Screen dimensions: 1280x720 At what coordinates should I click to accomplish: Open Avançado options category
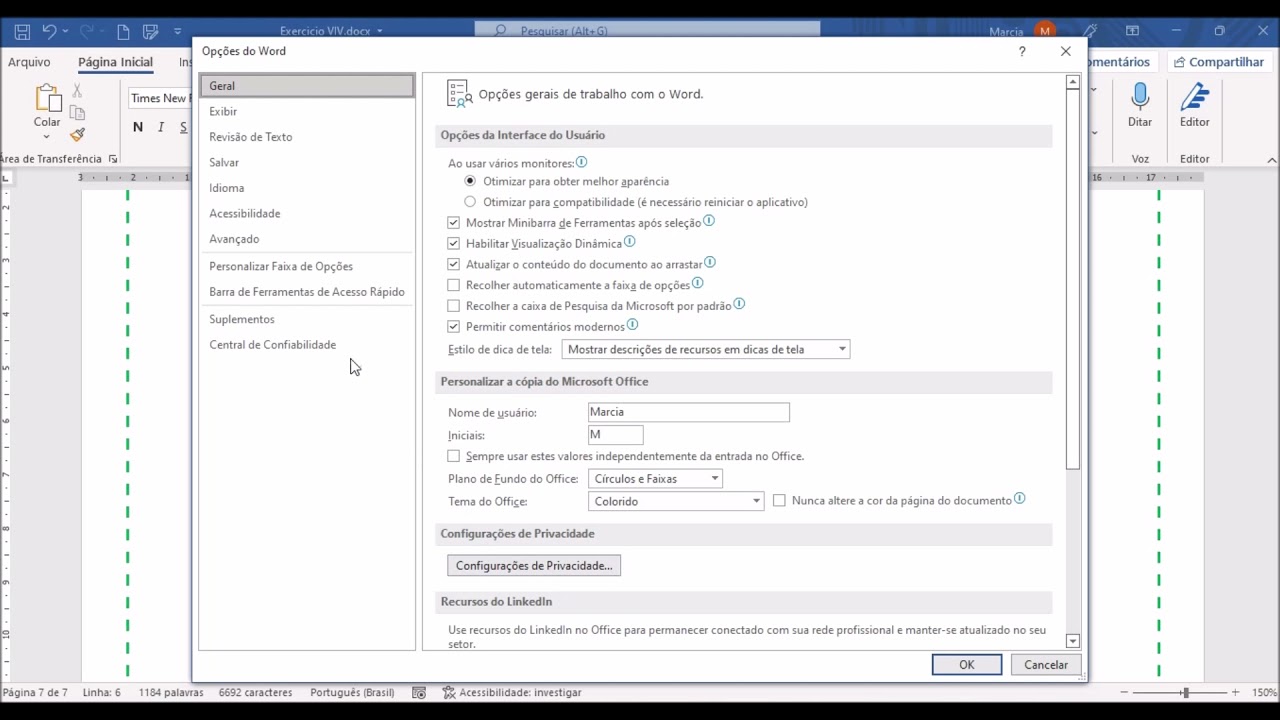tap(234, 239)
